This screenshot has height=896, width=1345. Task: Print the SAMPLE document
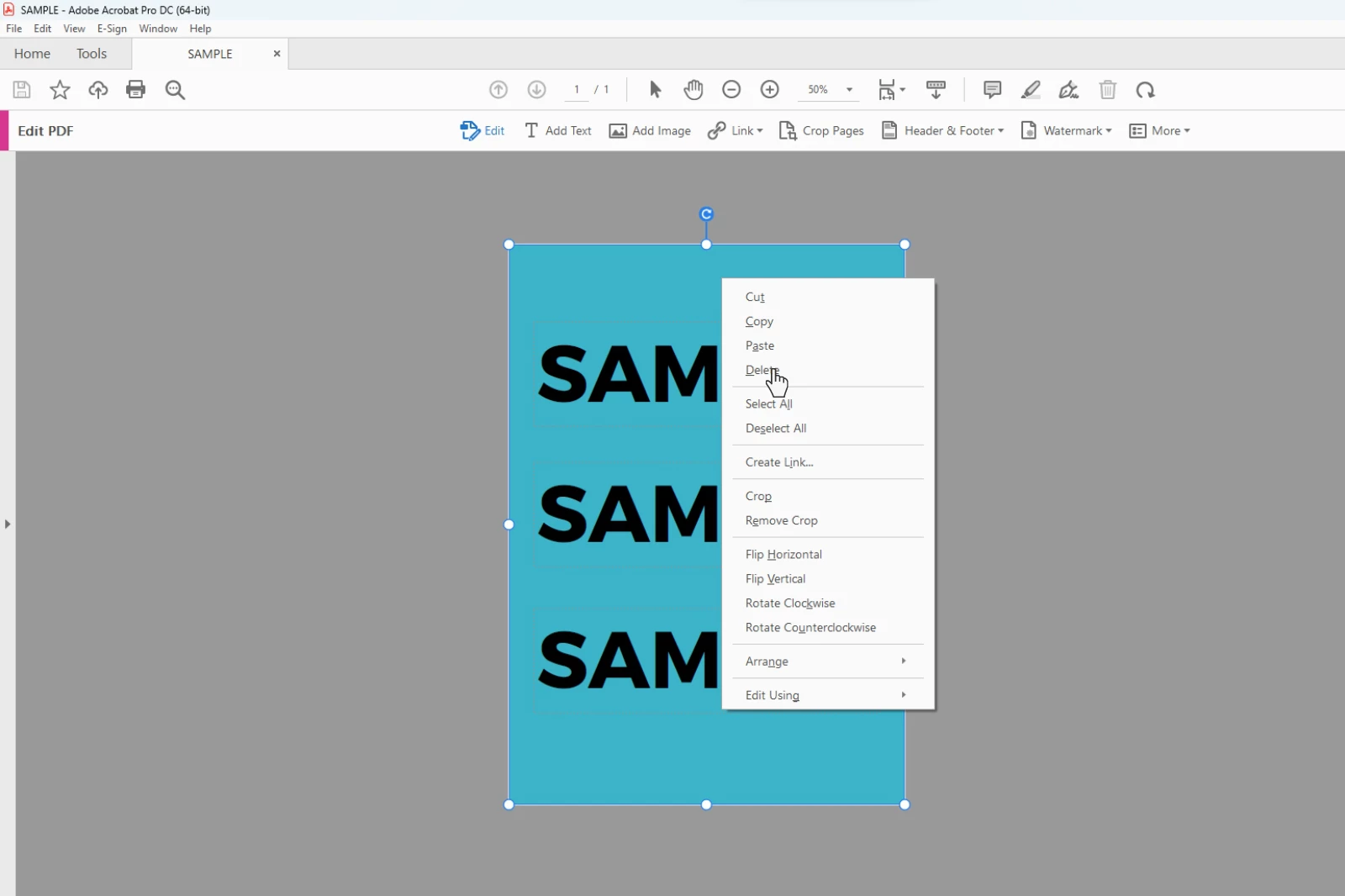tap(135, 90)
